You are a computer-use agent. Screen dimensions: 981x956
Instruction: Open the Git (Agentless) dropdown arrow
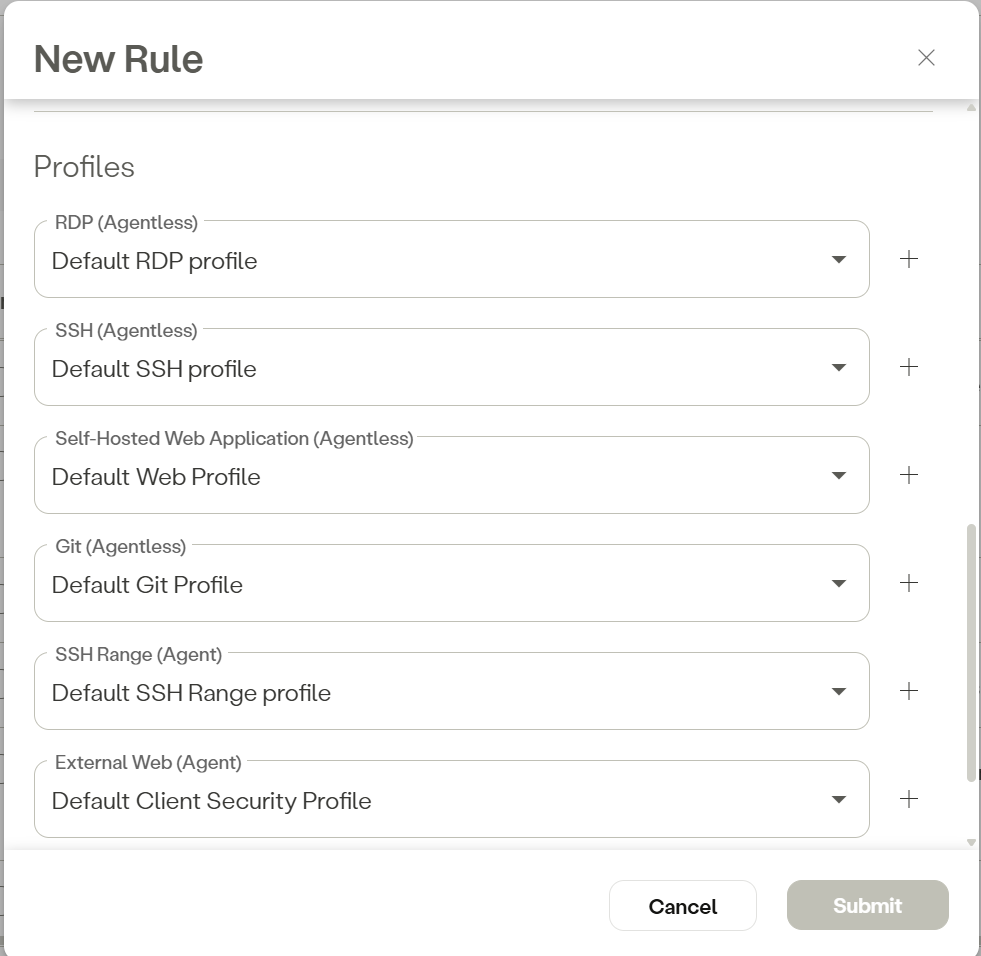(839, 584)
